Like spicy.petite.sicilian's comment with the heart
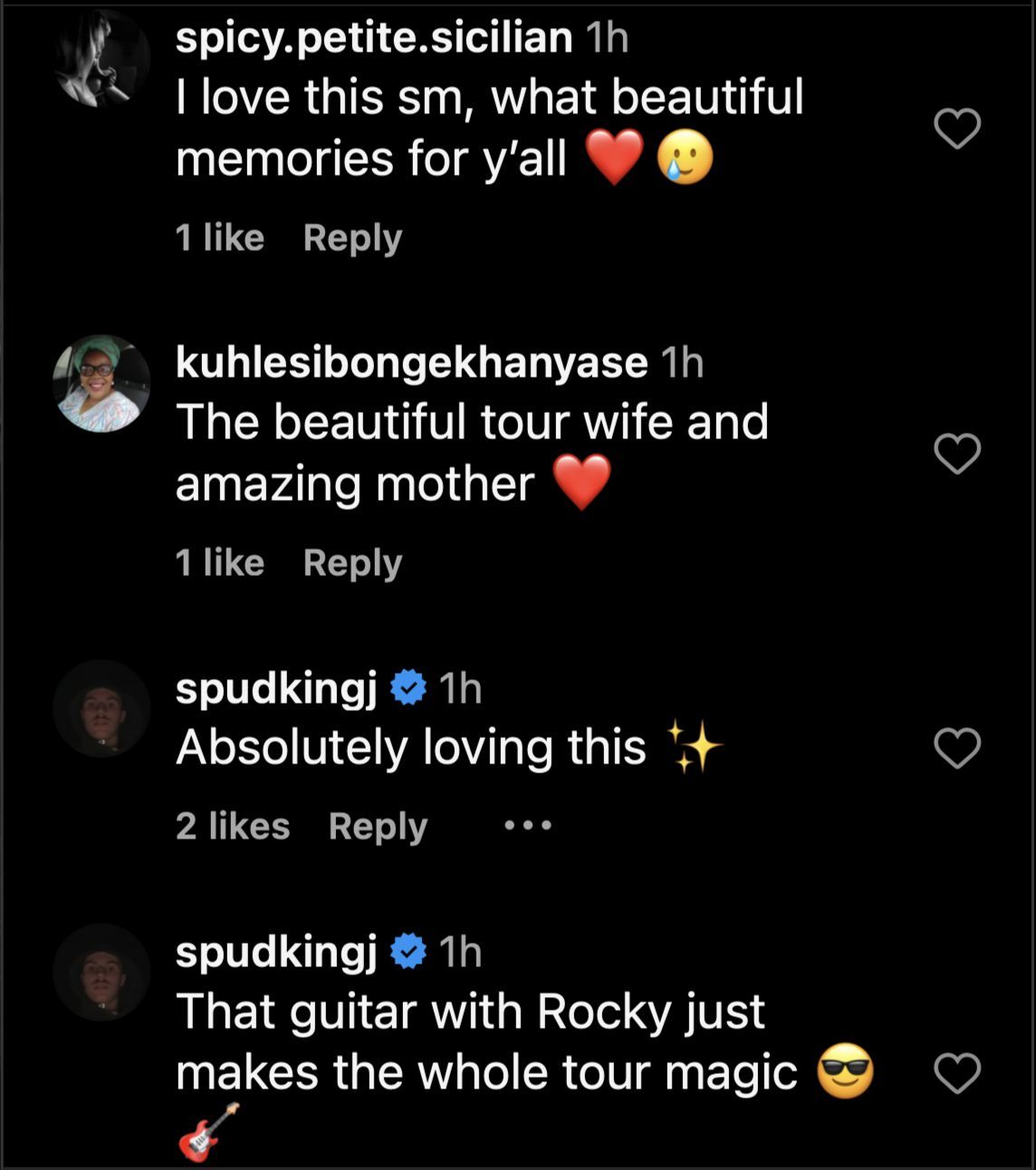This screenshot has height=1170, width=1036. (957, 129)
